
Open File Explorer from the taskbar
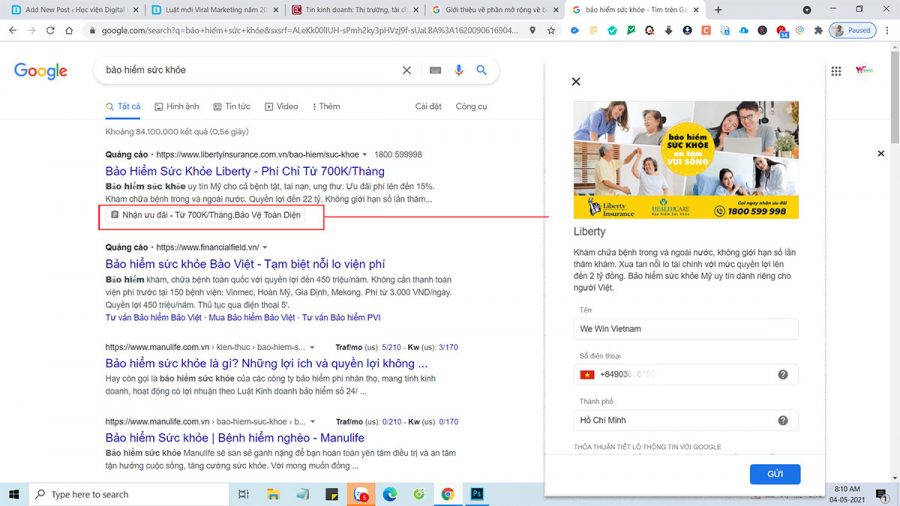(x=273, y=494)
